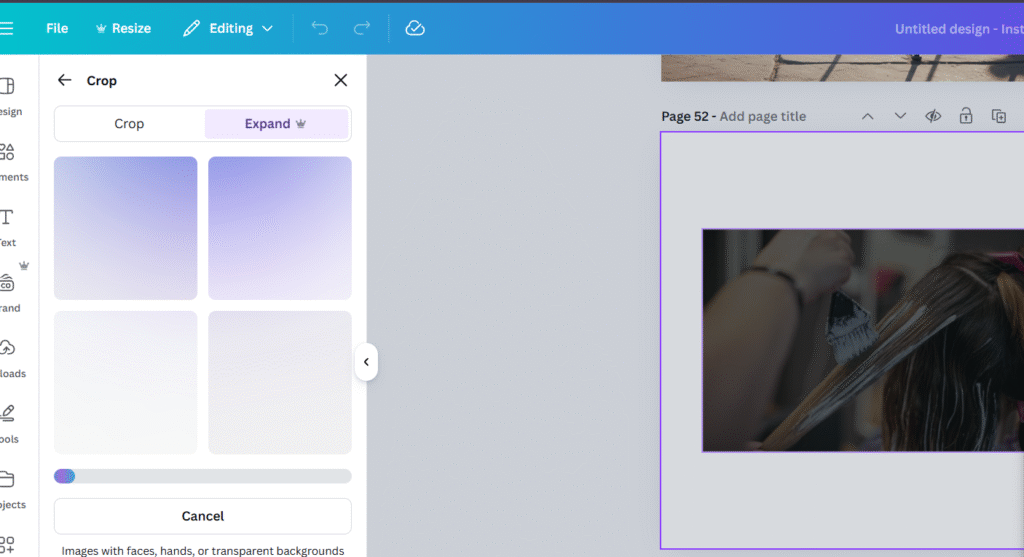Click the cloud save status icon

click(415, 28)
